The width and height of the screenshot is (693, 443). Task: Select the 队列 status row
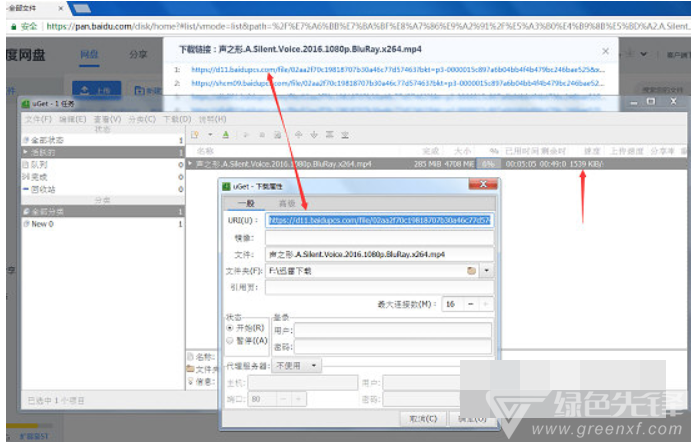103,165
